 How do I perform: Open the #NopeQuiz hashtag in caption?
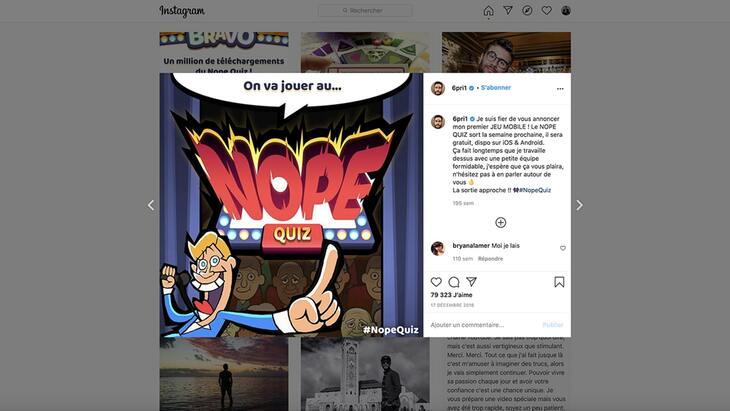pyautogui.click(x=535, y=190)
